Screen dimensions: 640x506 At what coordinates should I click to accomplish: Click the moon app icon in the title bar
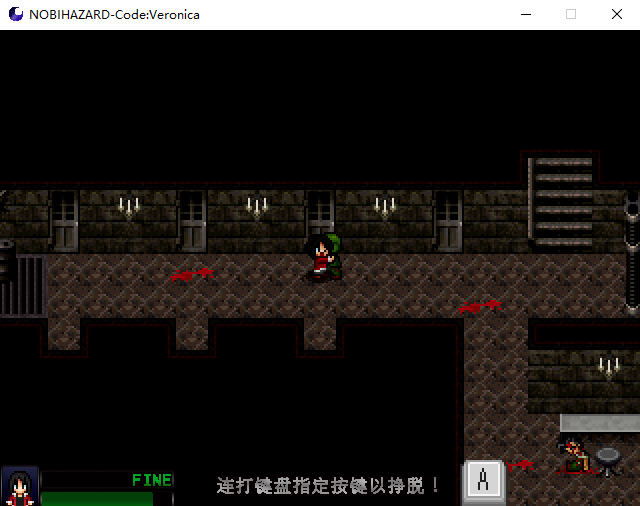point(16,14)
